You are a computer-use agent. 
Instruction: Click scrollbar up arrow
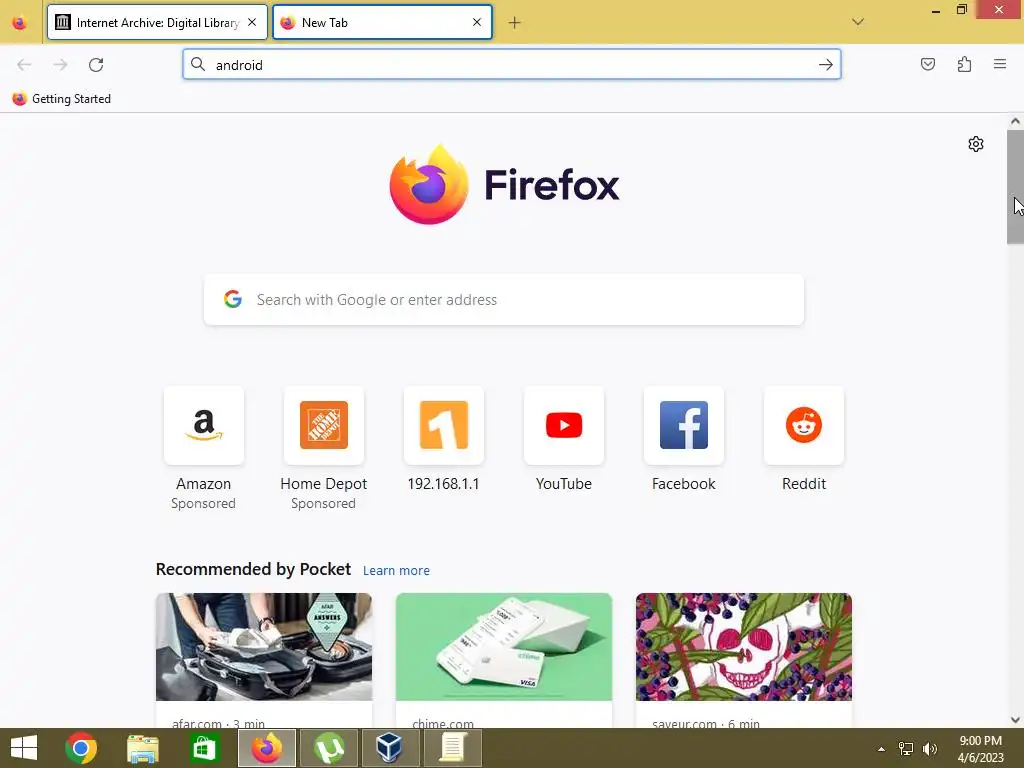click(x=1015, y=121)
